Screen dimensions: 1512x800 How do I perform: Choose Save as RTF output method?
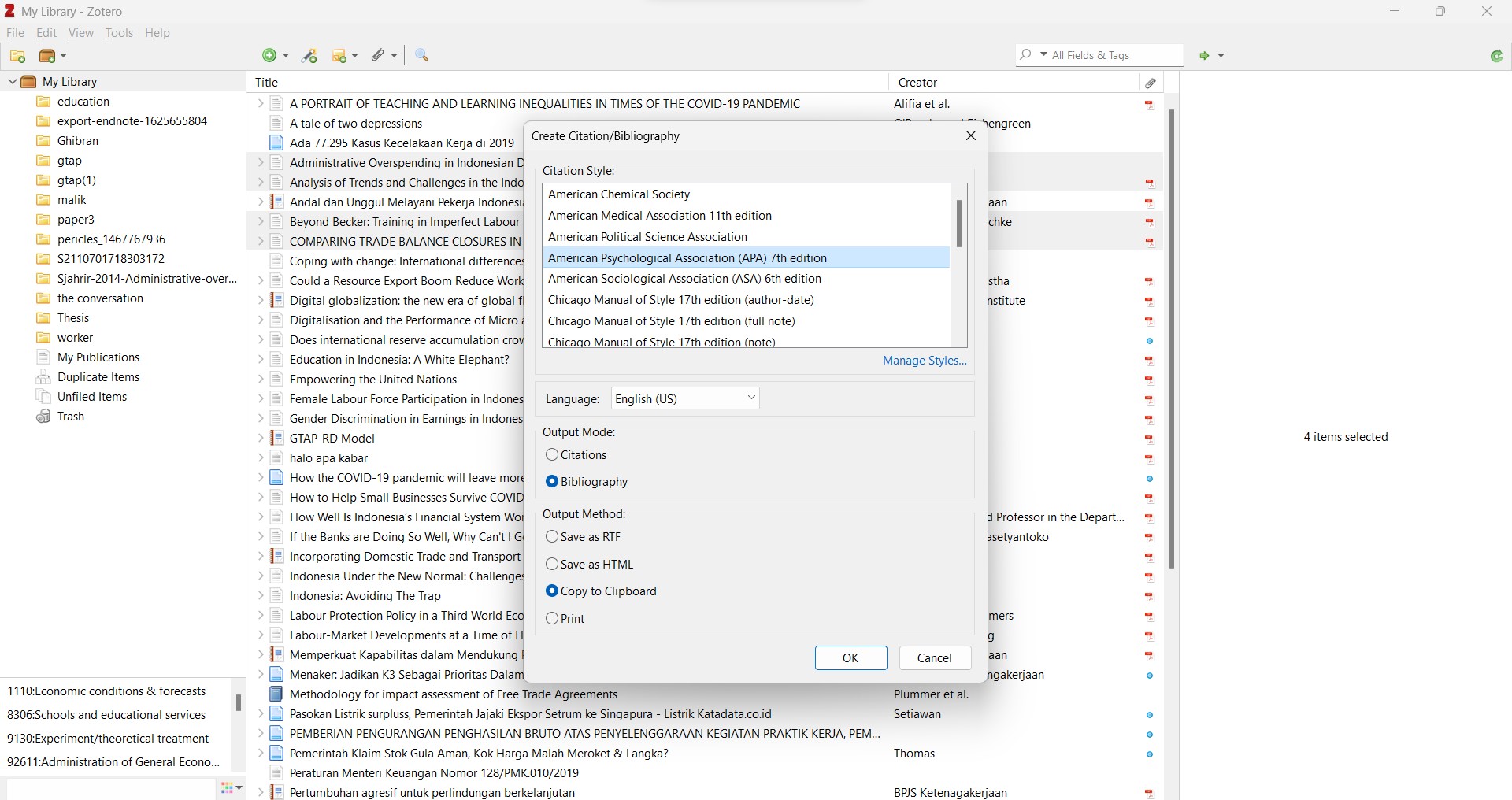point(552,537)
